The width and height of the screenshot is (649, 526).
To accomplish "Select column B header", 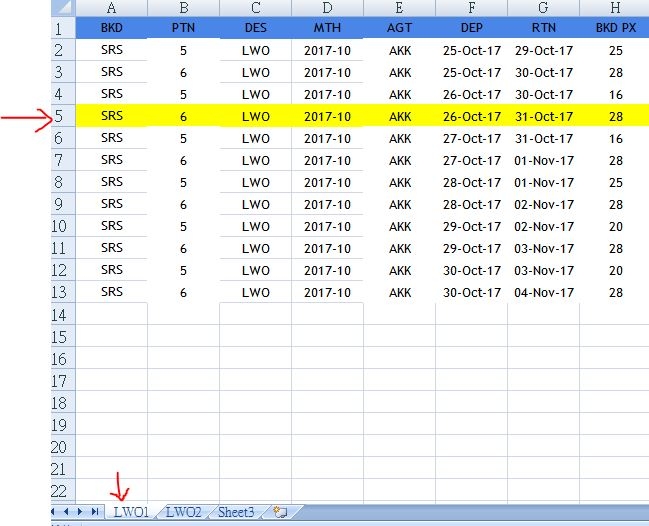I will click(183, 8).
